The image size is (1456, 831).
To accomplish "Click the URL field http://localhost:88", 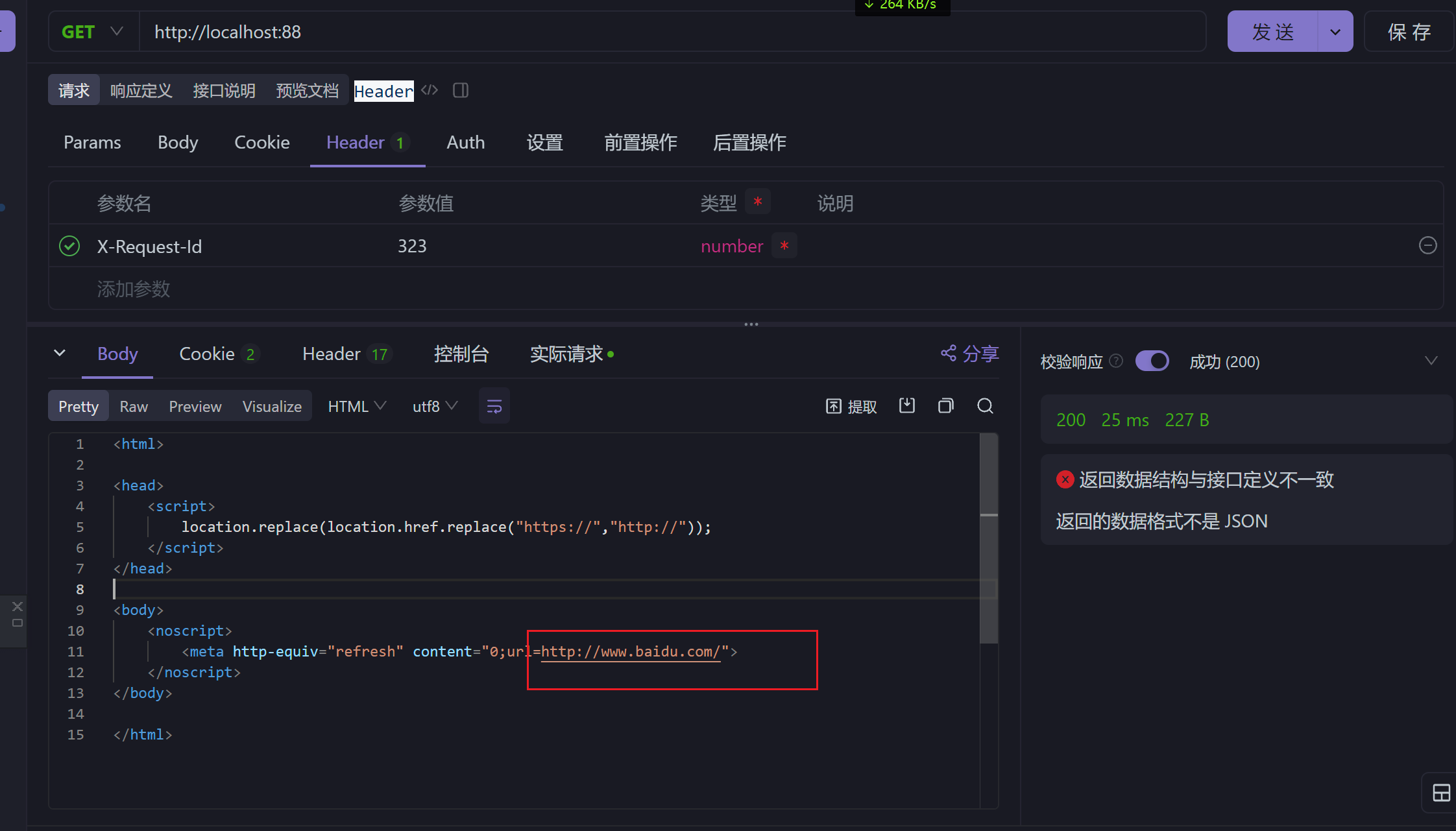I will [672, 32].
